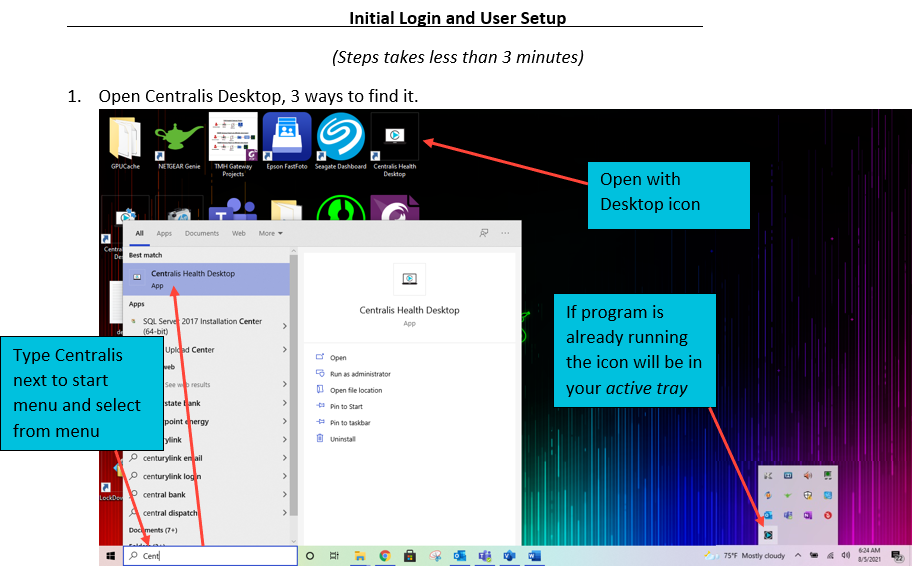Expand the central bank suggestion chevron
924x578 pixels.
285,494
